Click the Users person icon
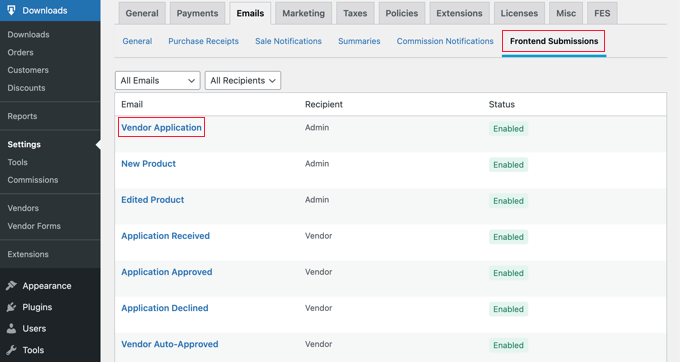The width and height of the screenshot is (680, 362). [11, 328]
